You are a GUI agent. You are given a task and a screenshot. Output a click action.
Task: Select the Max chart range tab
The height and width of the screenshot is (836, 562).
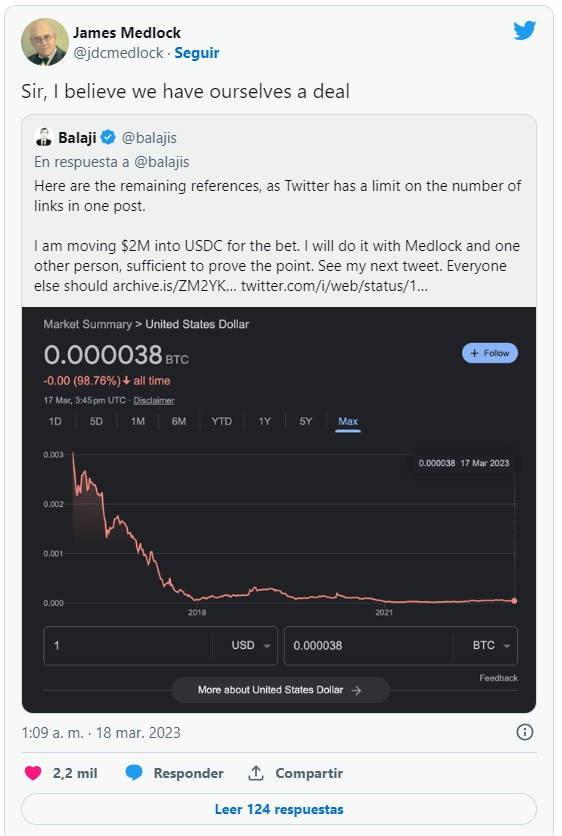click(348, 421)
